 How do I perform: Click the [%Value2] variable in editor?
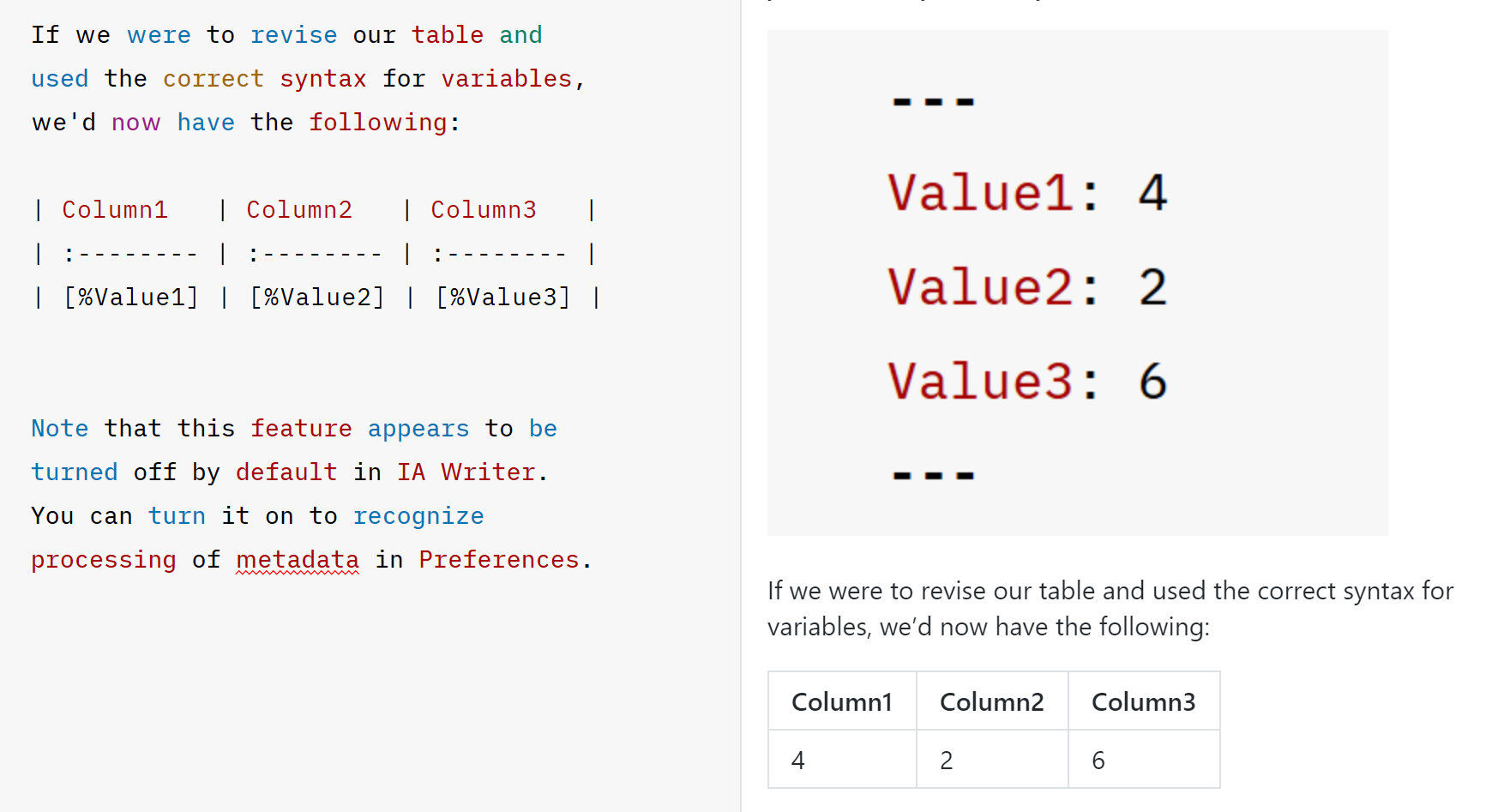tap(317, 298)
